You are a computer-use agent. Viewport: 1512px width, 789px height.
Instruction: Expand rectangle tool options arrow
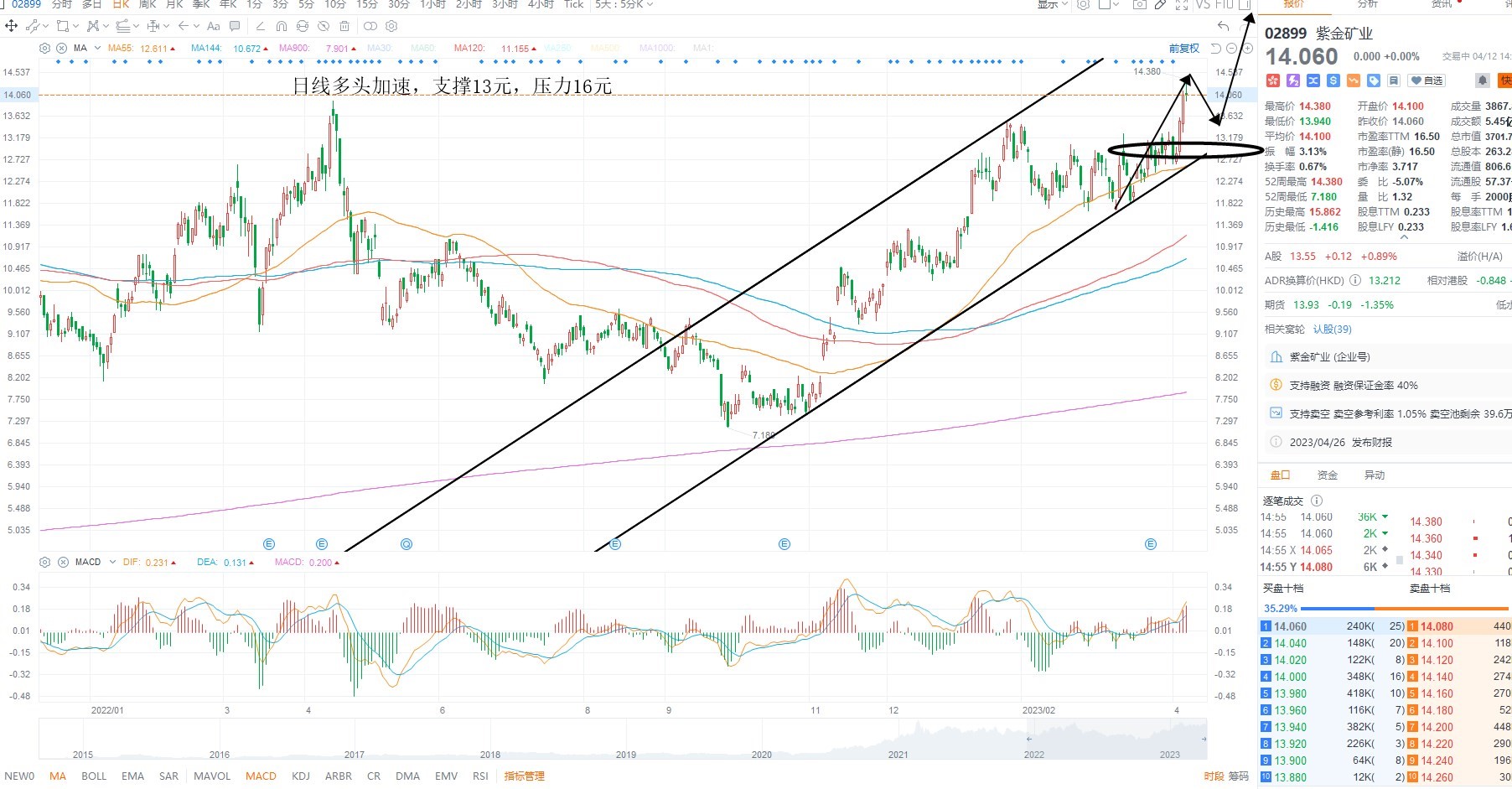75,26
